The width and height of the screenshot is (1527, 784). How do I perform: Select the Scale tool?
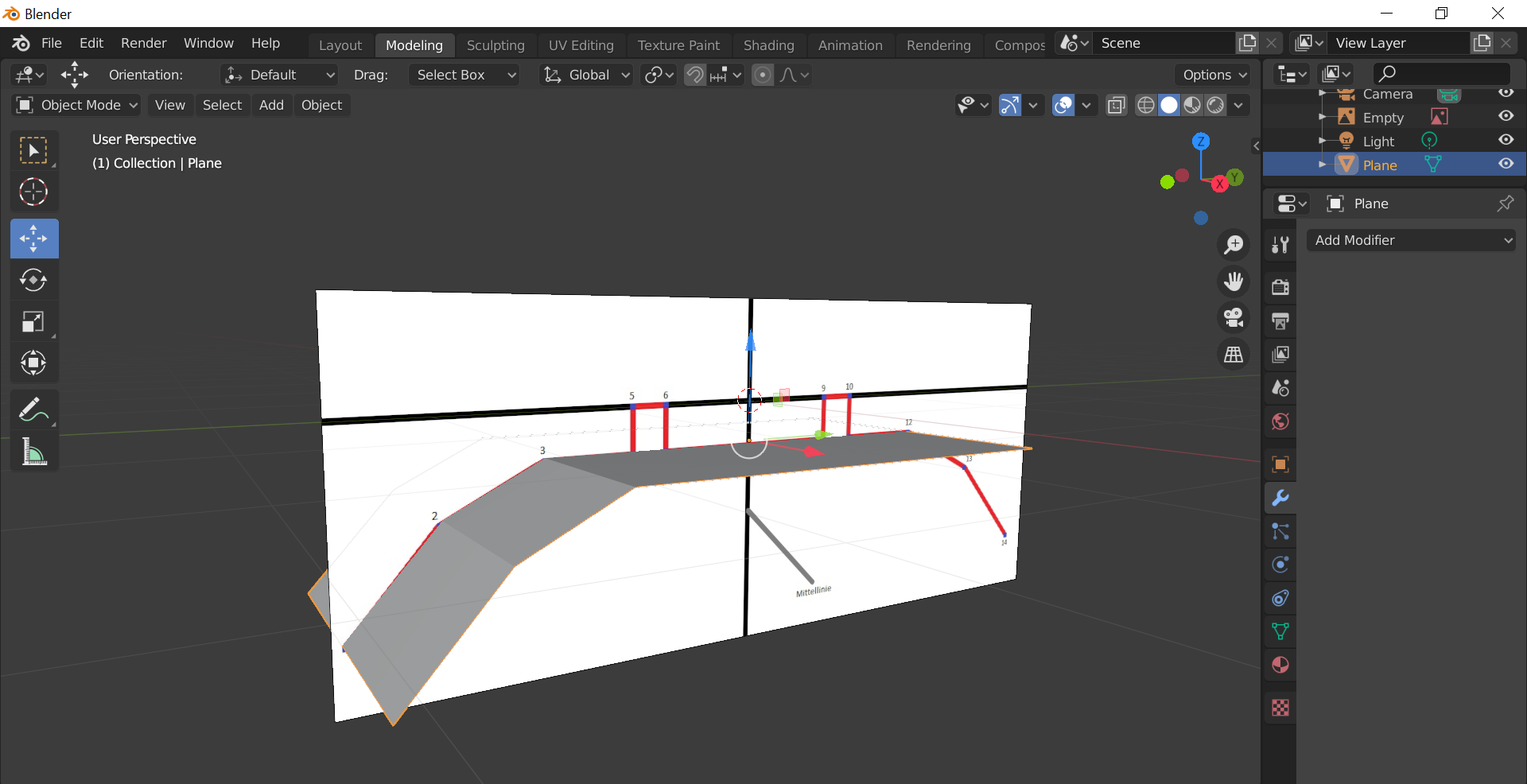[33, 321]
